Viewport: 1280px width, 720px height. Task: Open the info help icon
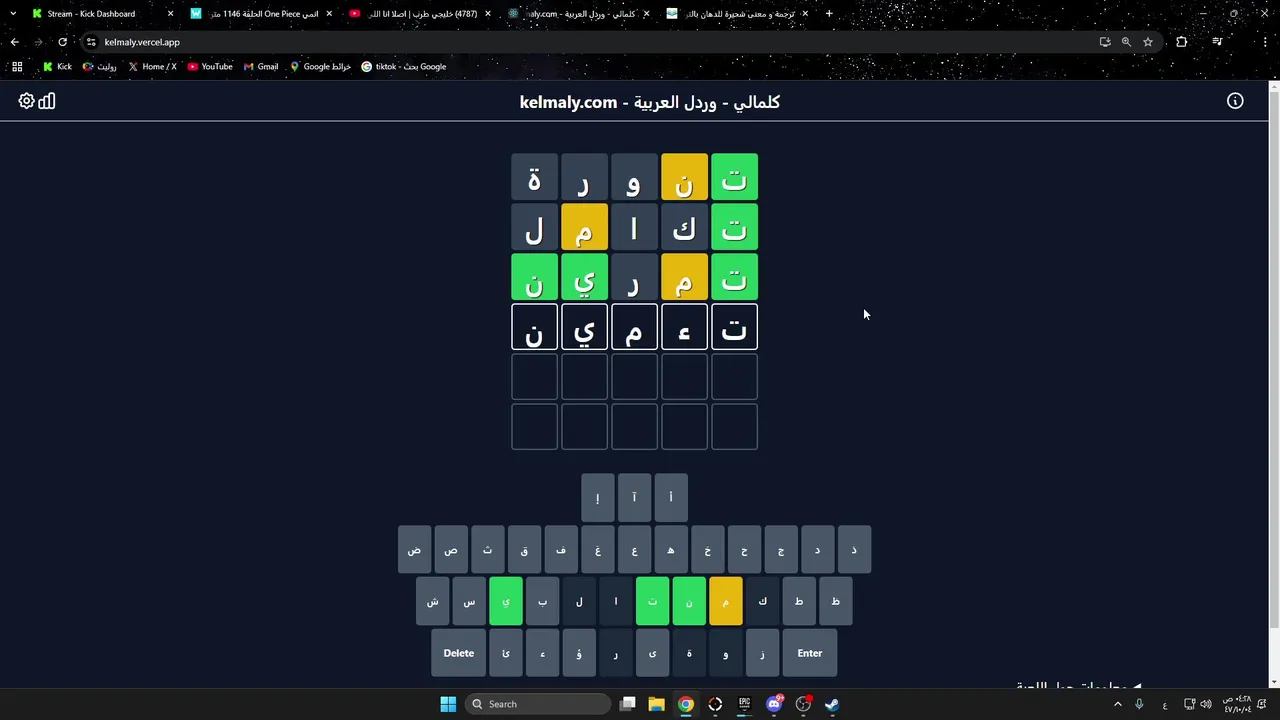(x=1235, y=101)
